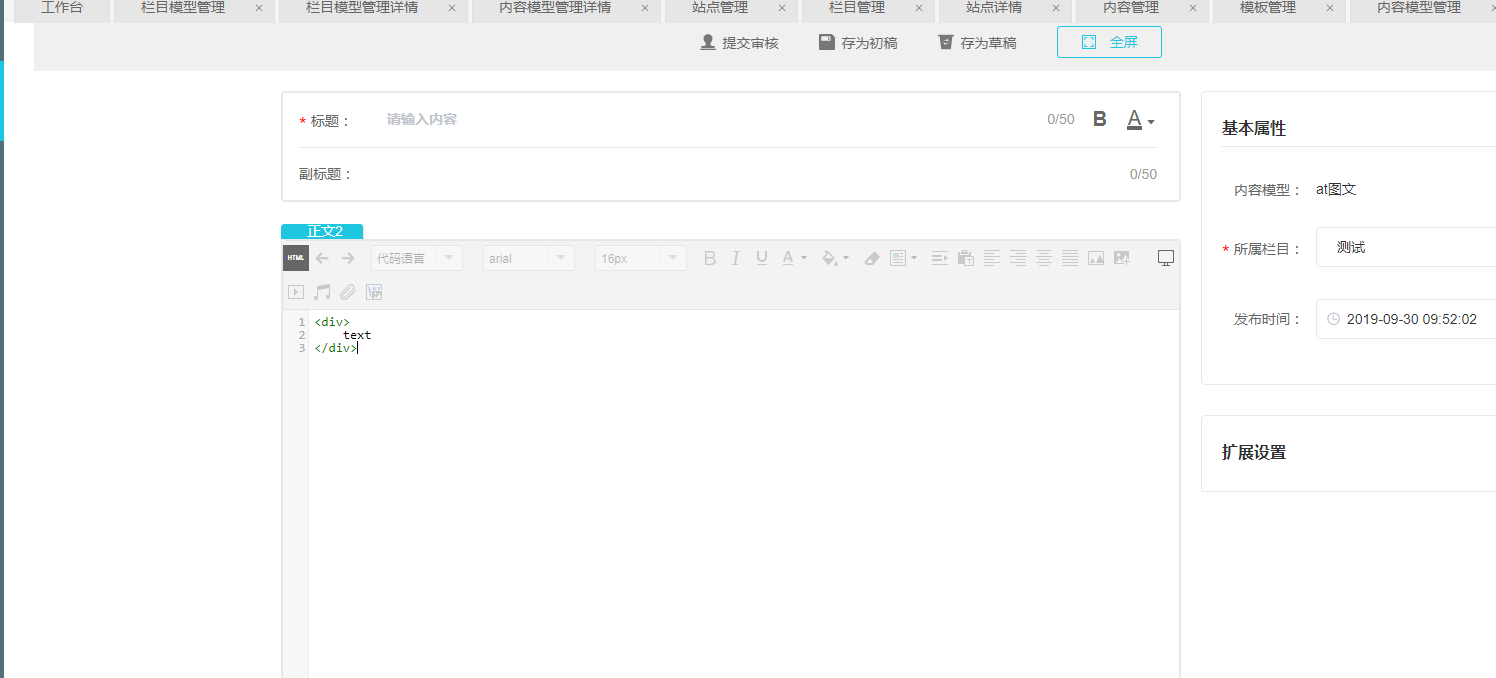Toggle bold B for title field
This screenshot has width=1496, height=678.
(1100, 119)
